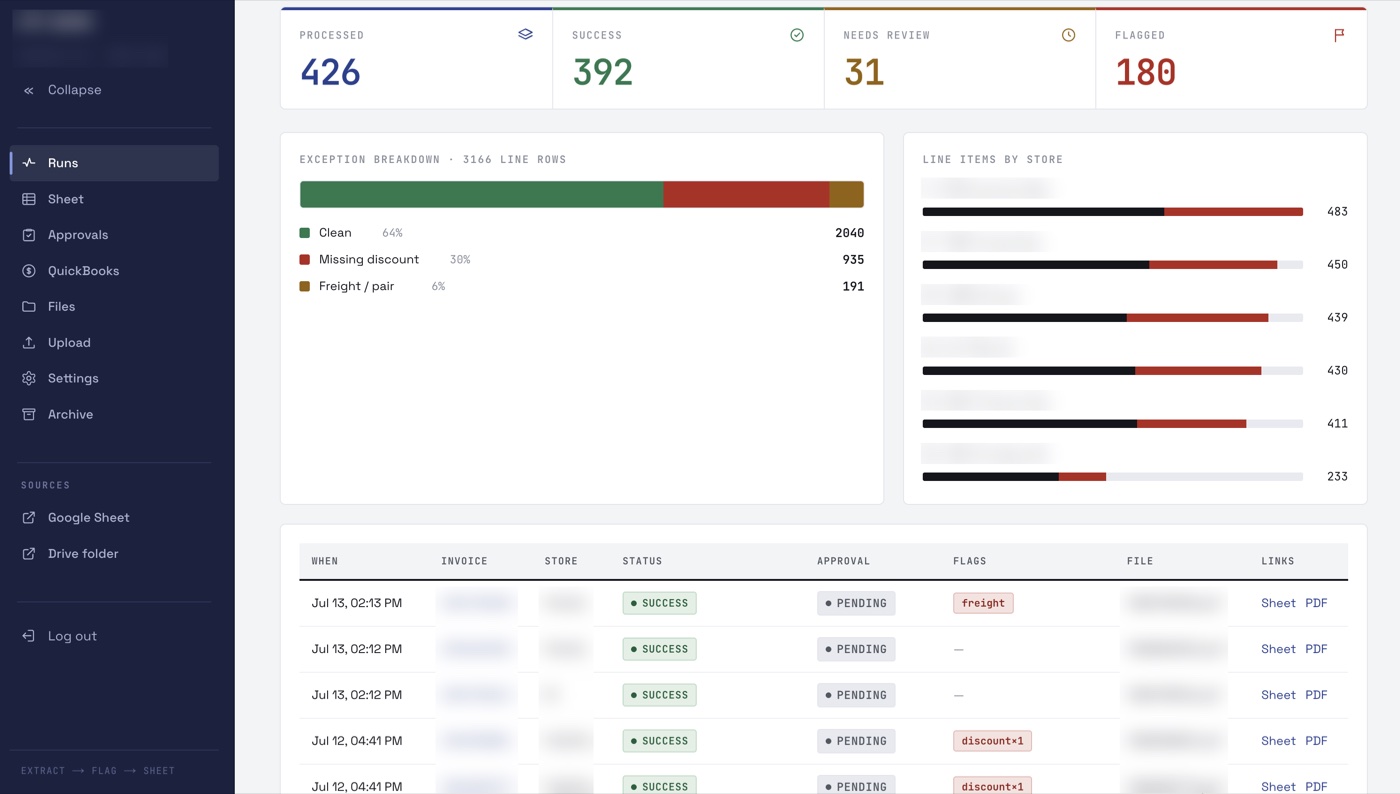
Task: Click the APPROVAL column header
Action: click(843, 561)
